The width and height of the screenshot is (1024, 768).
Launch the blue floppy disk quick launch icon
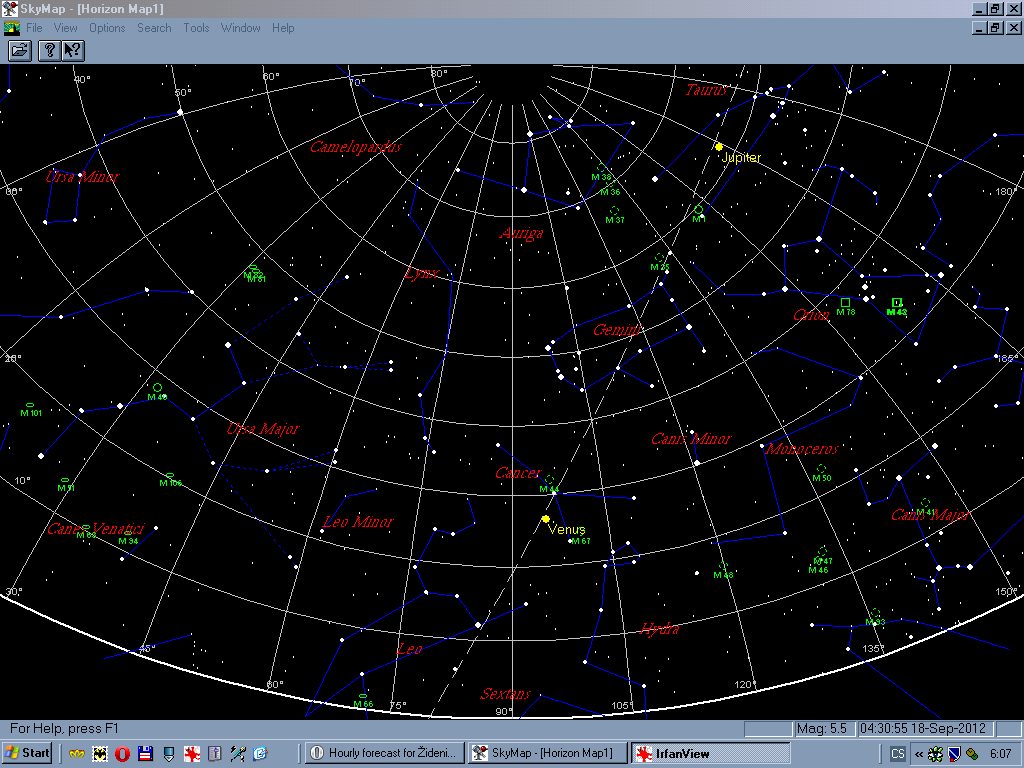(145, 754)
